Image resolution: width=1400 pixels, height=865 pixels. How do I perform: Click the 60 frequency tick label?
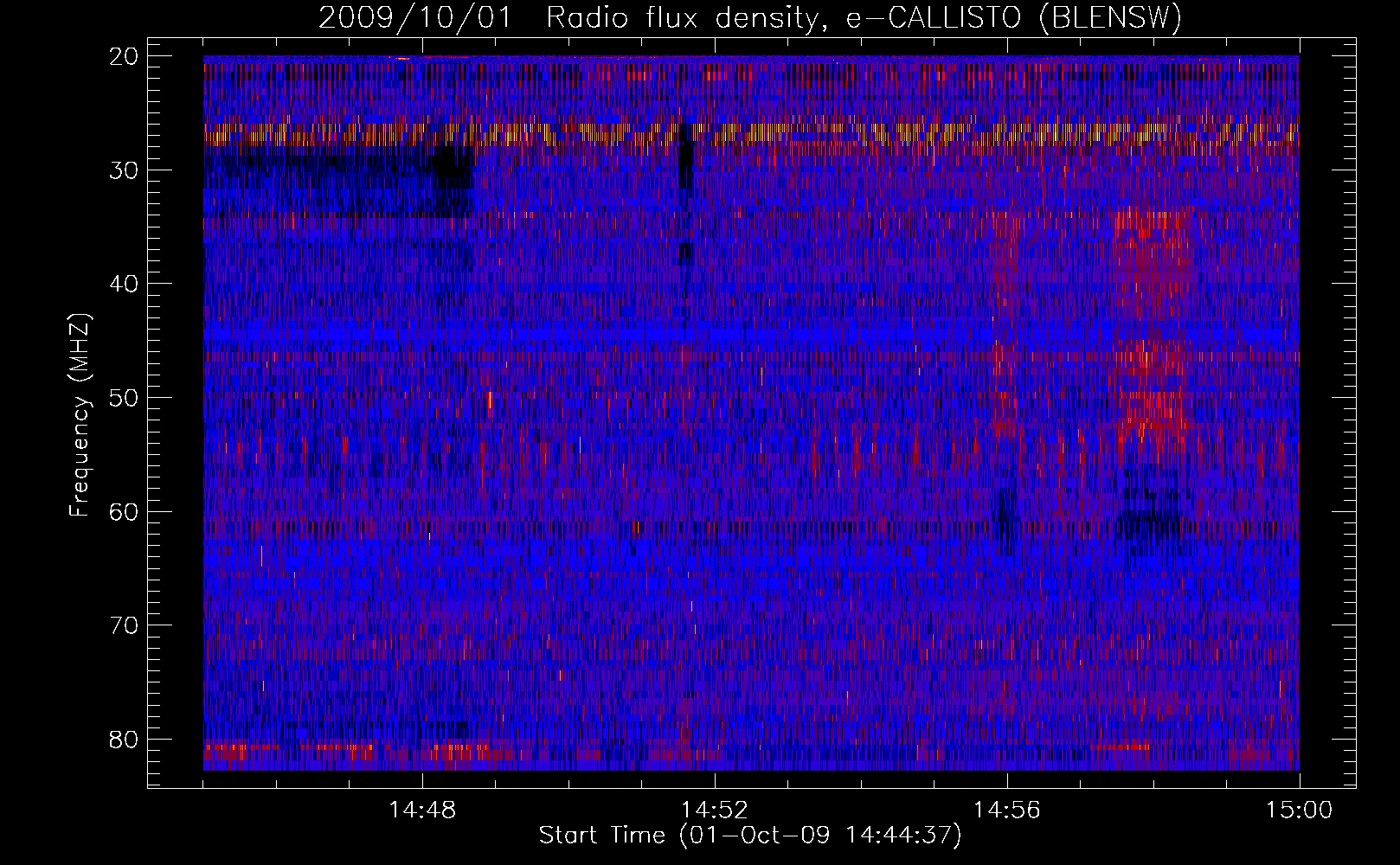(125, 511)
